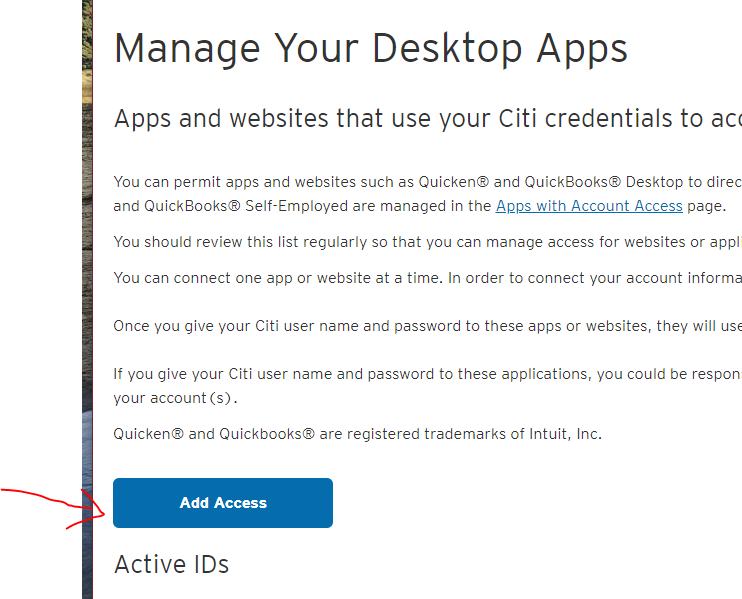
Task: Click the subheading about Citi credentials
Action: click(x=428, y=119)
